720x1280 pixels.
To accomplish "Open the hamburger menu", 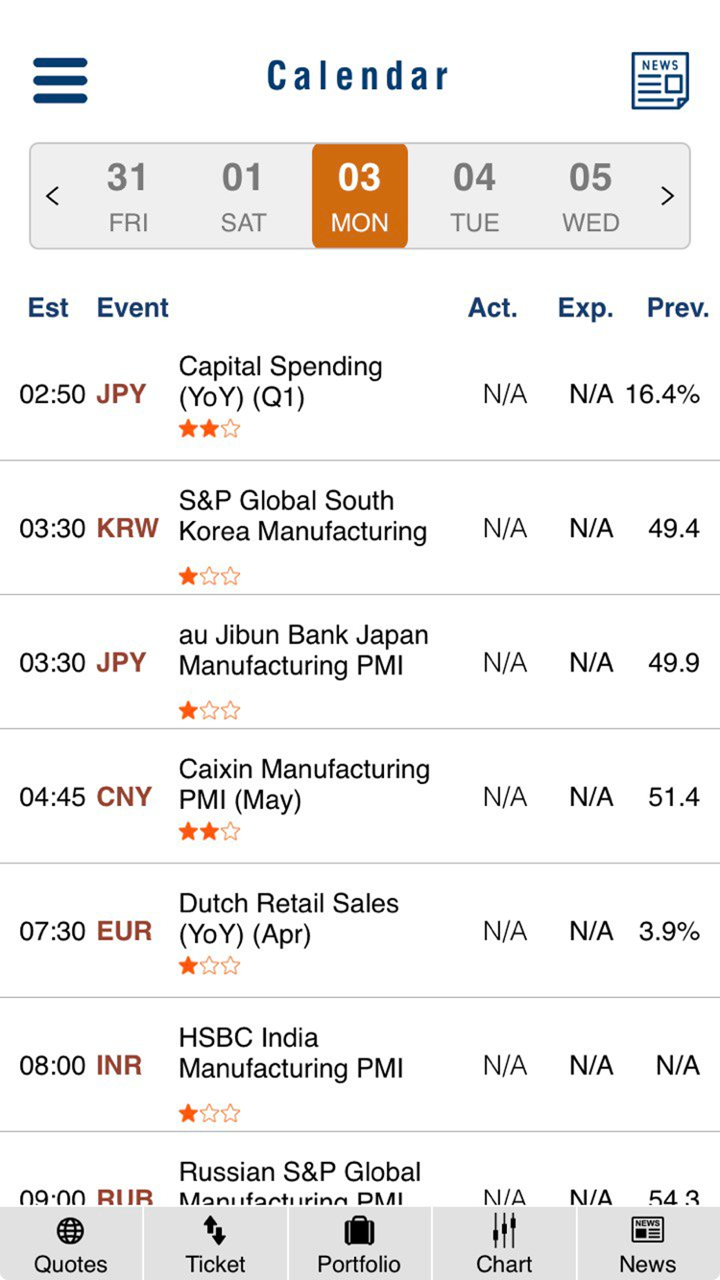I will (60, 80).
